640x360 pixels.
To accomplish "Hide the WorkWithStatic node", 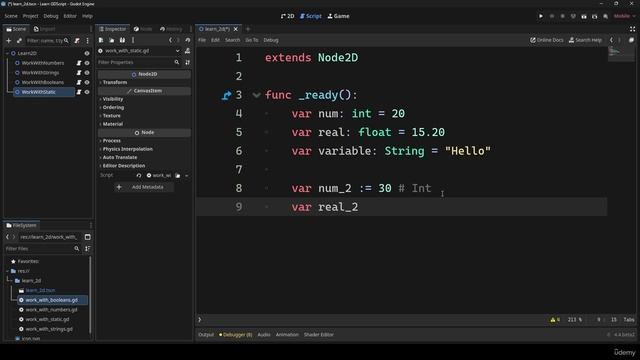I will pos(87,92).
